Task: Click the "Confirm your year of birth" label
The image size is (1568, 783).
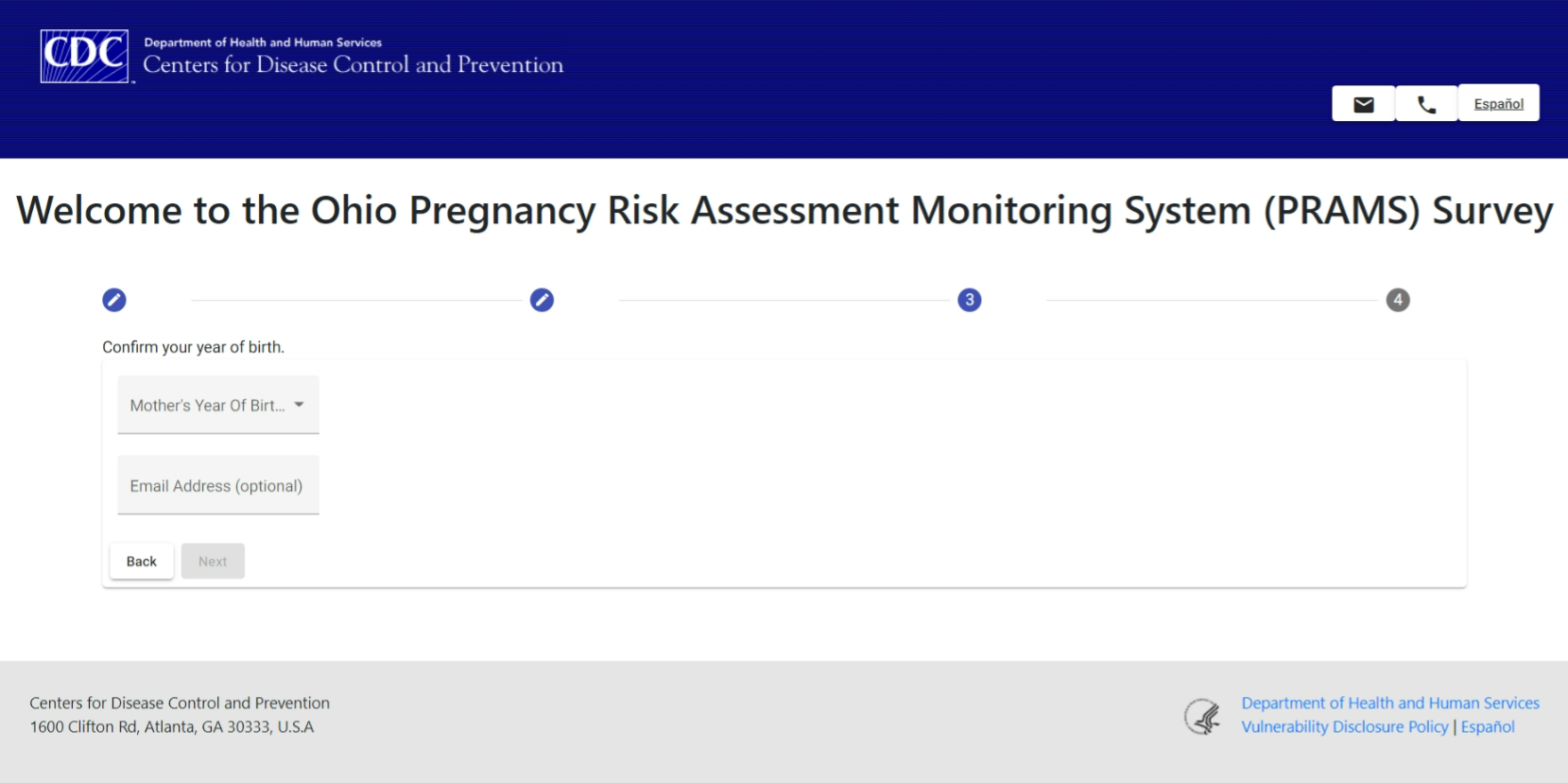Action: point(193,347)
